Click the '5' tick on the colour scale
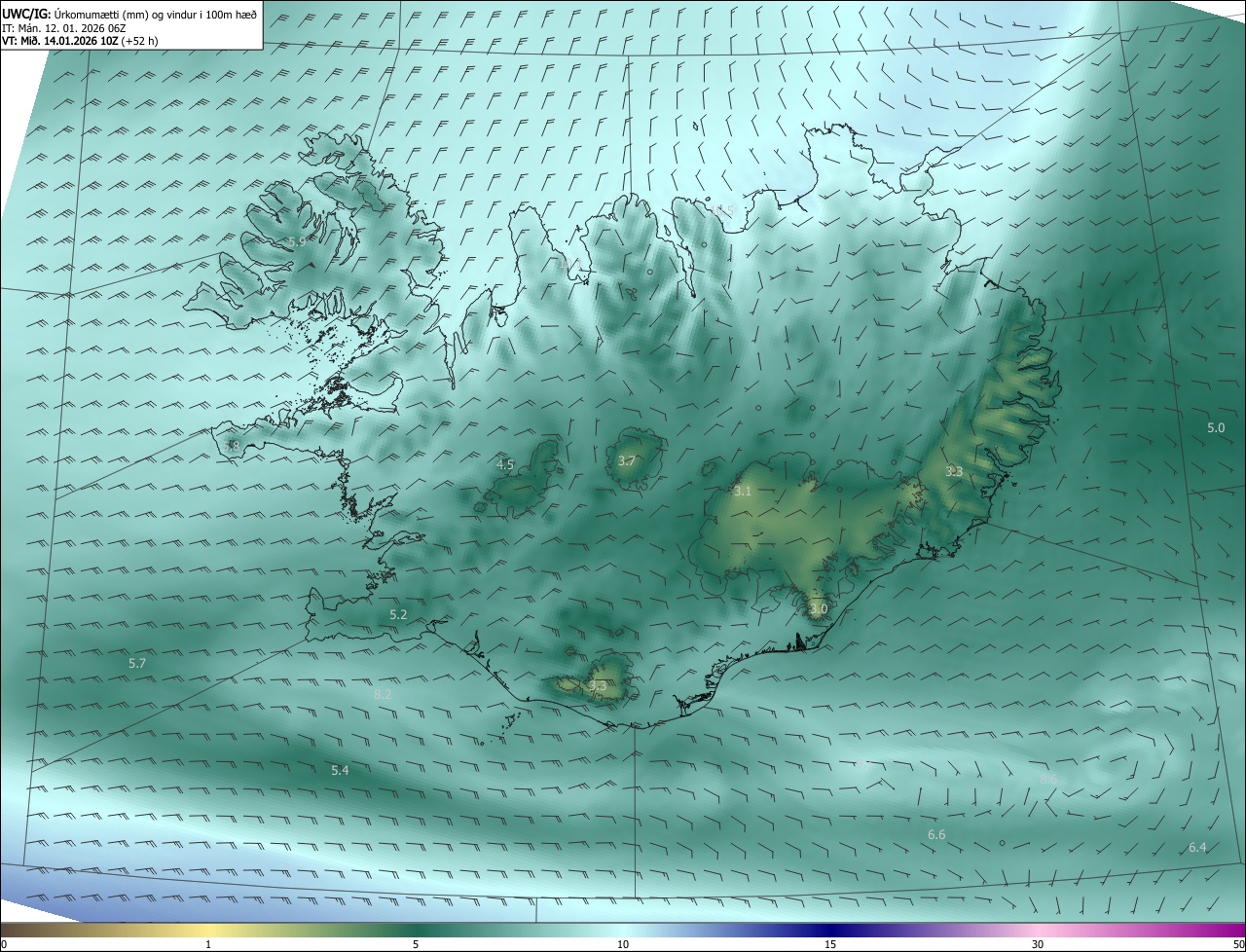 click(416, 944)
